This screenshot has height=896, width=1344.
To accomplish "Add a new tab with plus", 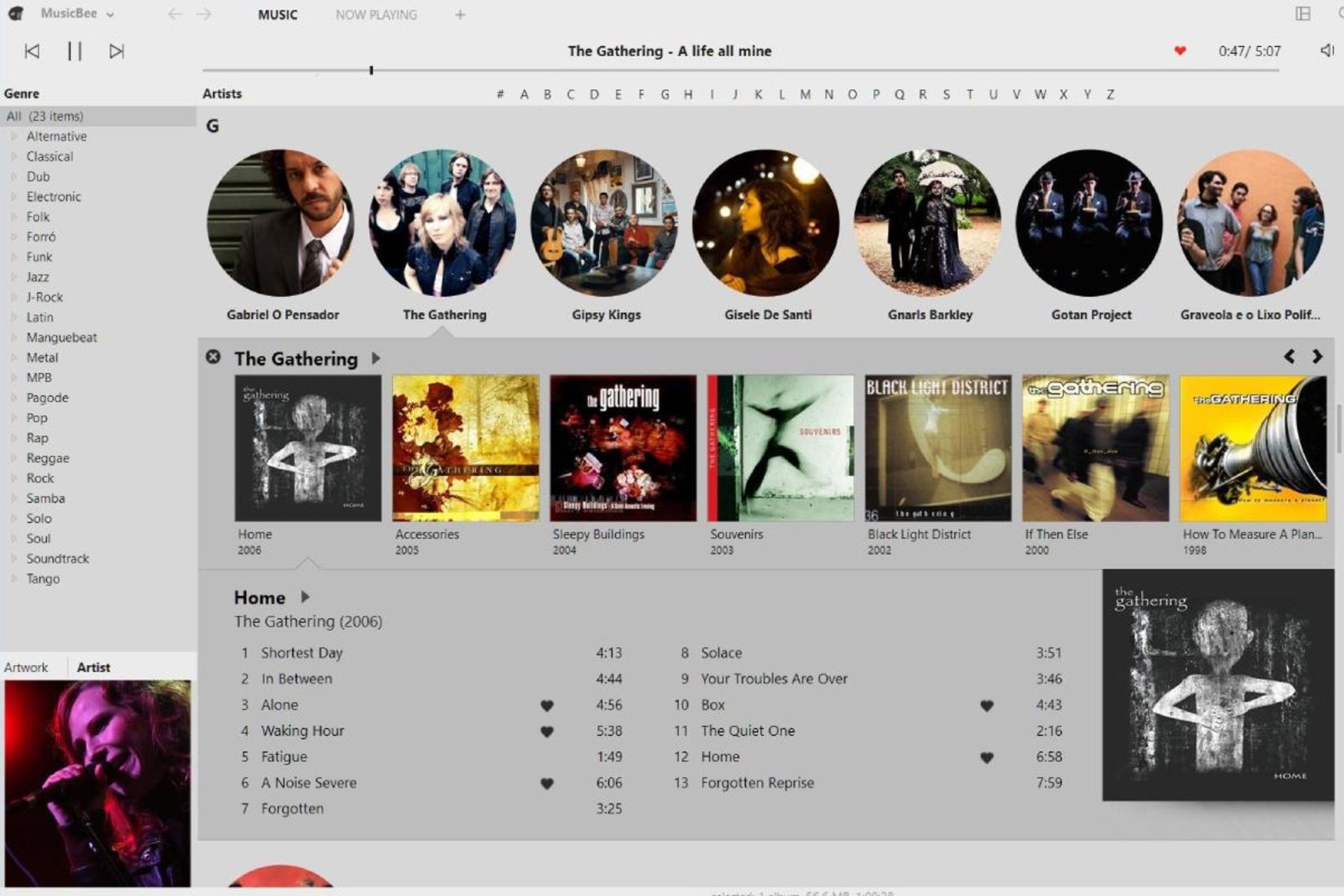I will (460, 15).
